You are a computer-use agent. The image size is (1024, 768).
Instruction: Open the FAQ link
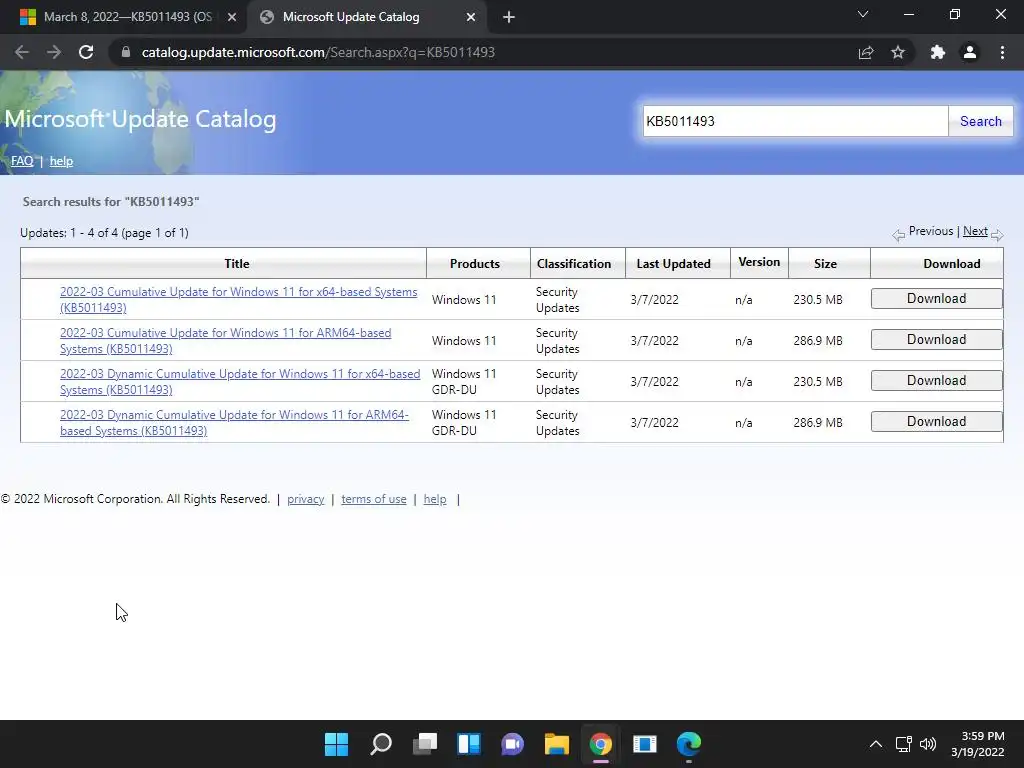click(x=22, y=161)
